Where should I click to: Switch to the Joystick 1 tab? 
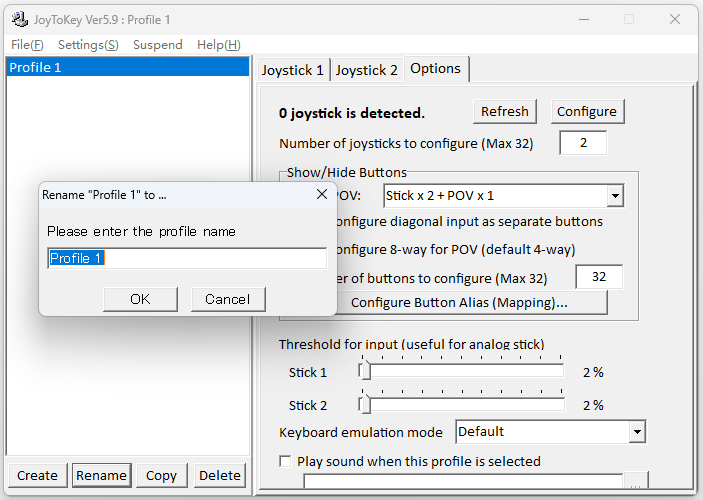click(x=292, y=70)
